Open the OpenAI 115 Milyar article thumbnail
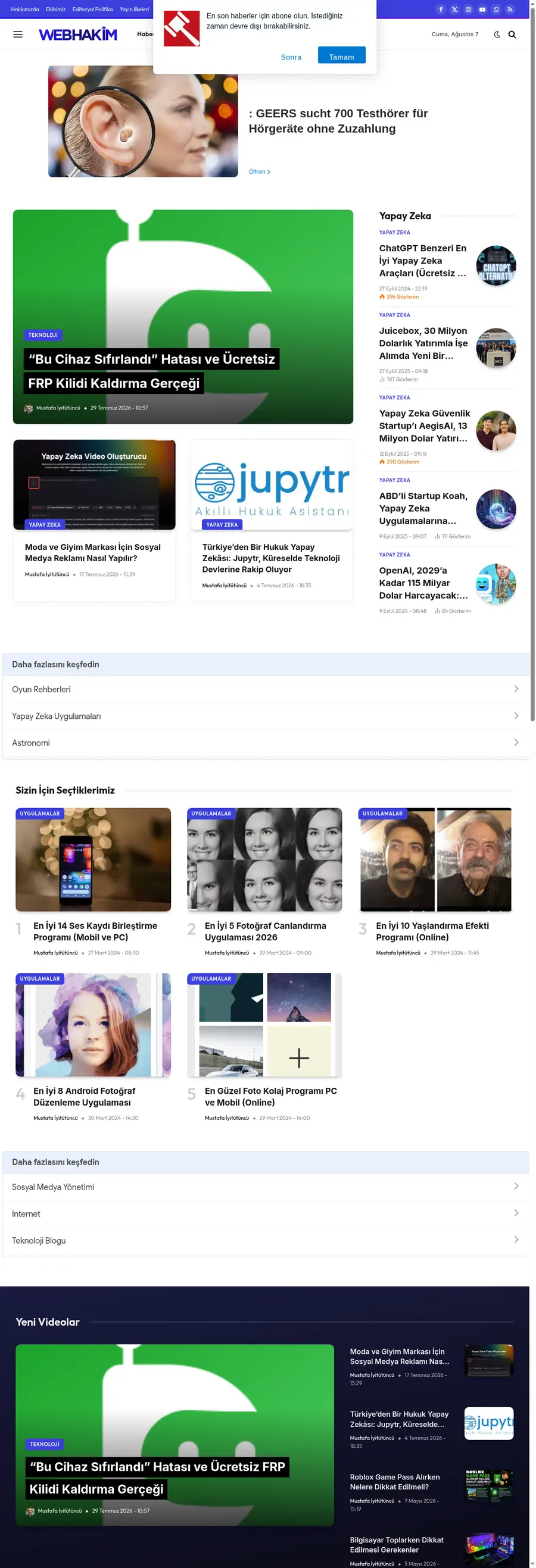The height and width of the screenshot is (1568, 536). [496, 584]
